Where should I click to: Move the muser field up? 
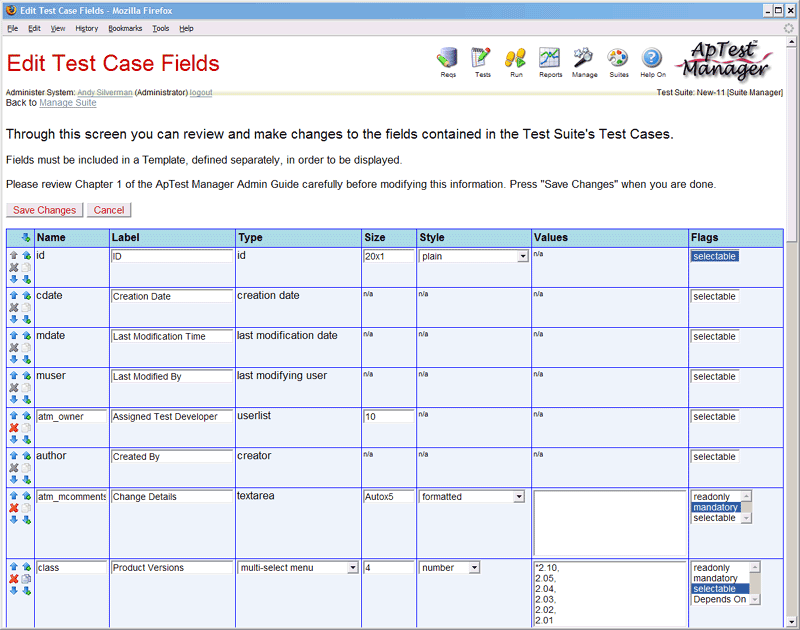(x=14, y=375)
